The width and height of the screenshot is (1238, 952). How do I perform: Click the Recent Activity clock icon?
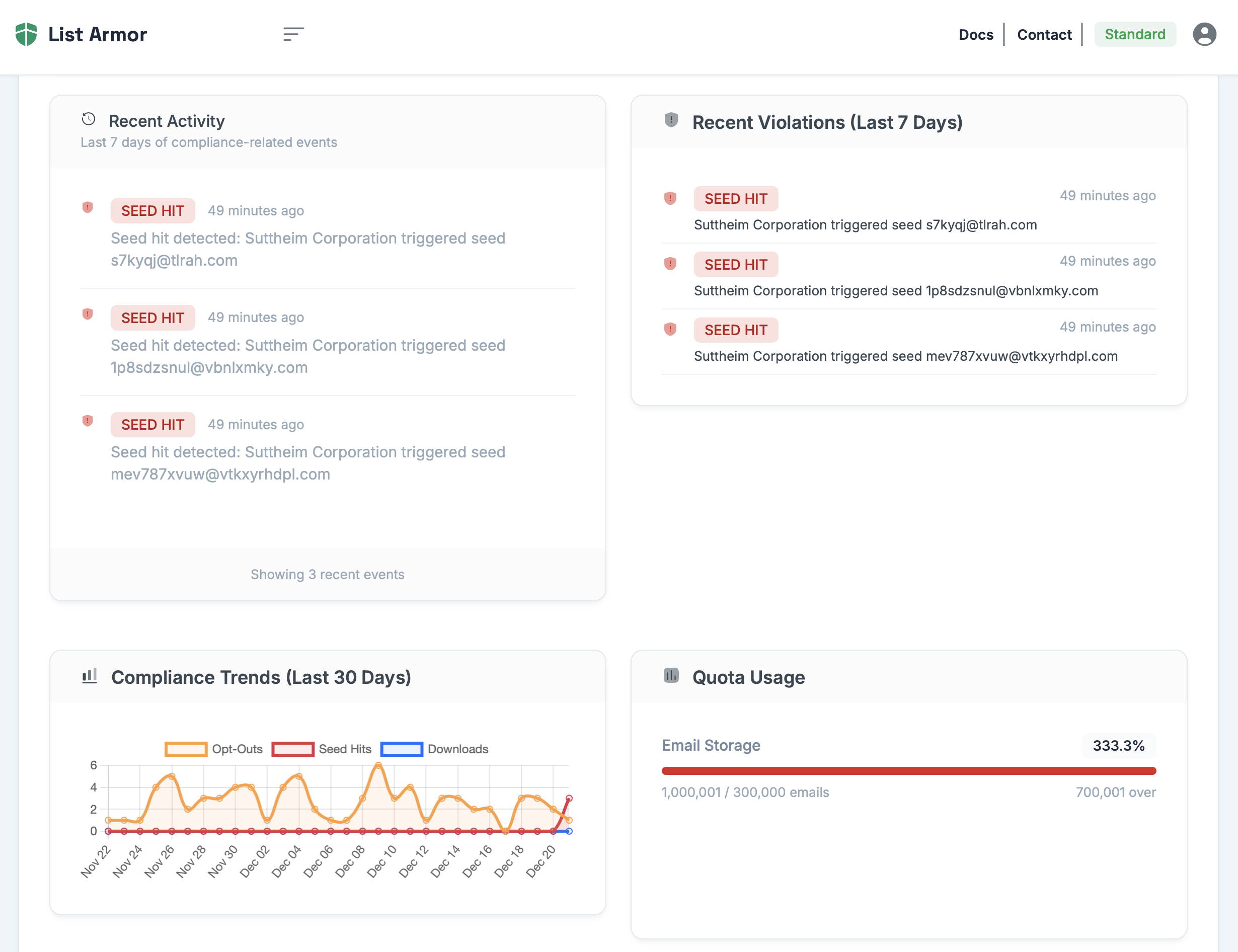(x=89, y=119)
